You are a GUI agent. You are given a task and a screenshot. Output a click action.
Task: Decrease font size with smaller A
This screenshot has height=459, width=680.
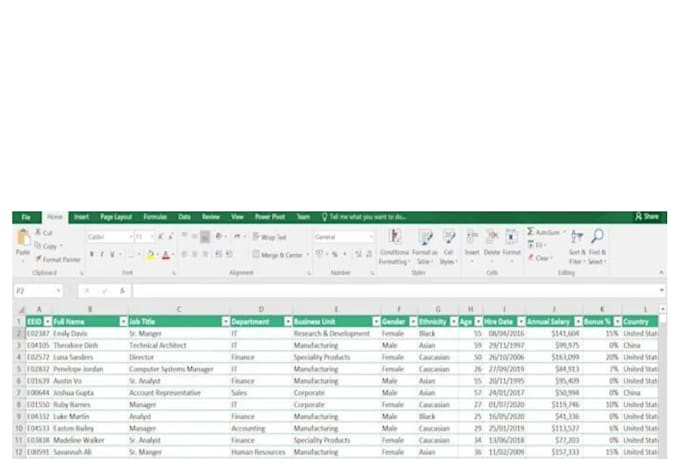(x=171, y=237)
